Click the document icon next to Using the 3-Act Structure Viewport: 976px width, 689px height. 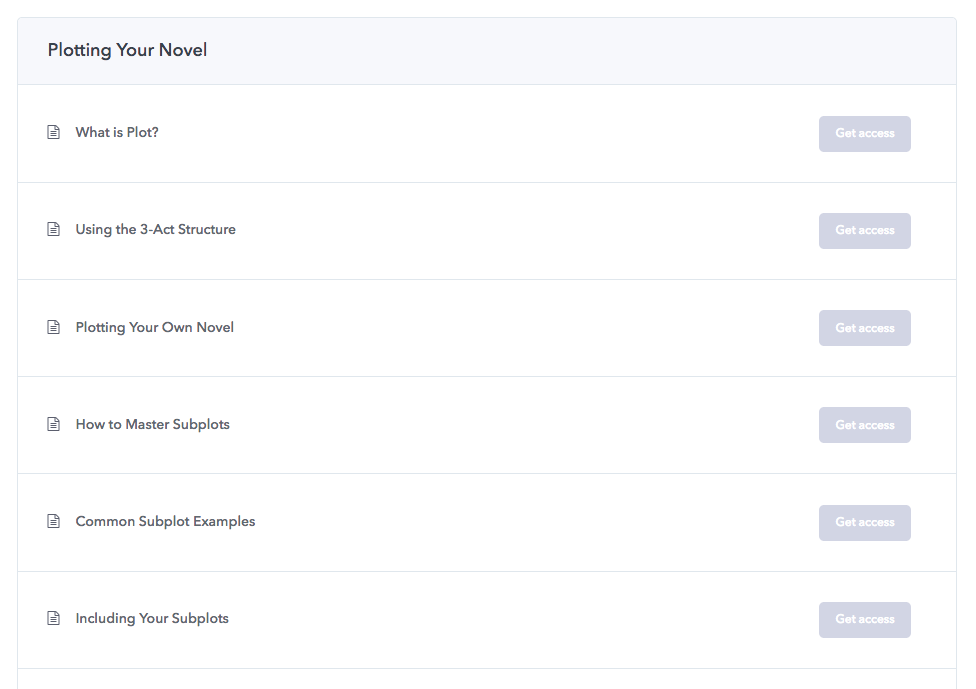click(54, 229)
